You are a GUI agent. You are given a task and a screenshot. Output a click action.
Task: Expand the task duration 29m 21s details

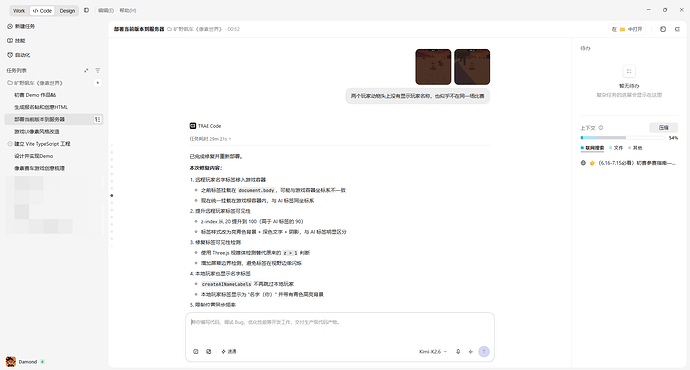click(210, 139)
